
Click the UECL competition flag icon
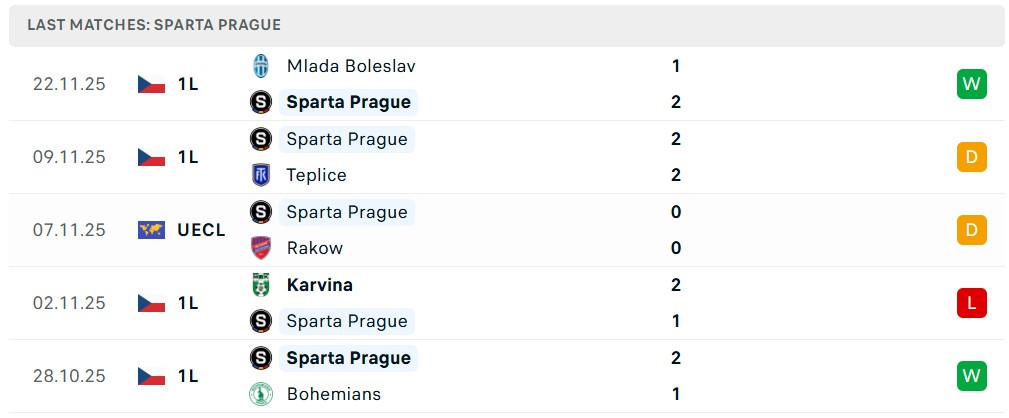151,230
